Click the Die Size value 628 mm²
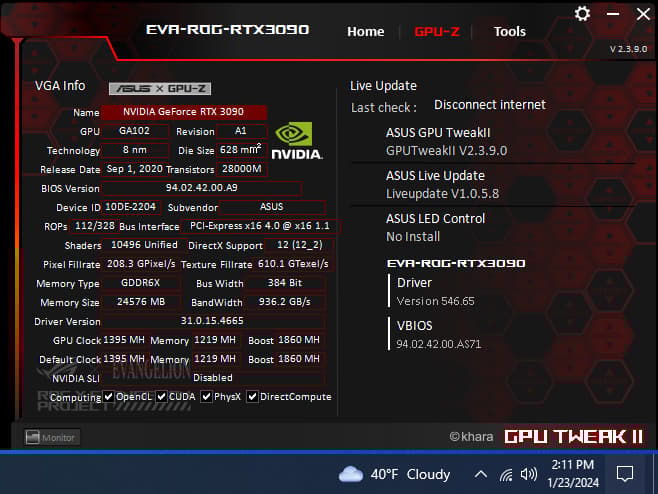The image size is (658, 494). coord(241,150)
